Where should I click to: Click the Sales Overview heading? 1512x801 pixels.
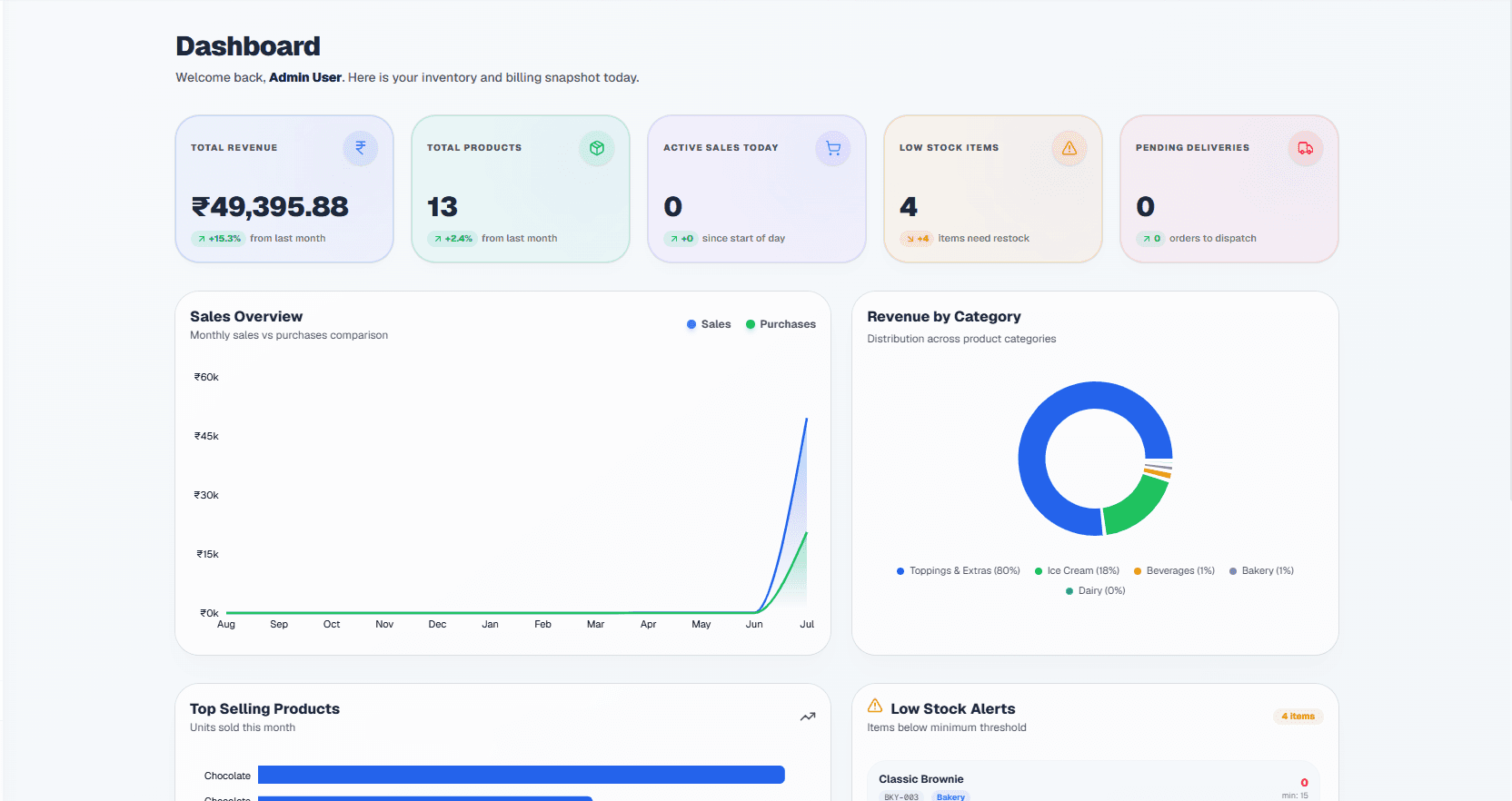click(246, 317)
